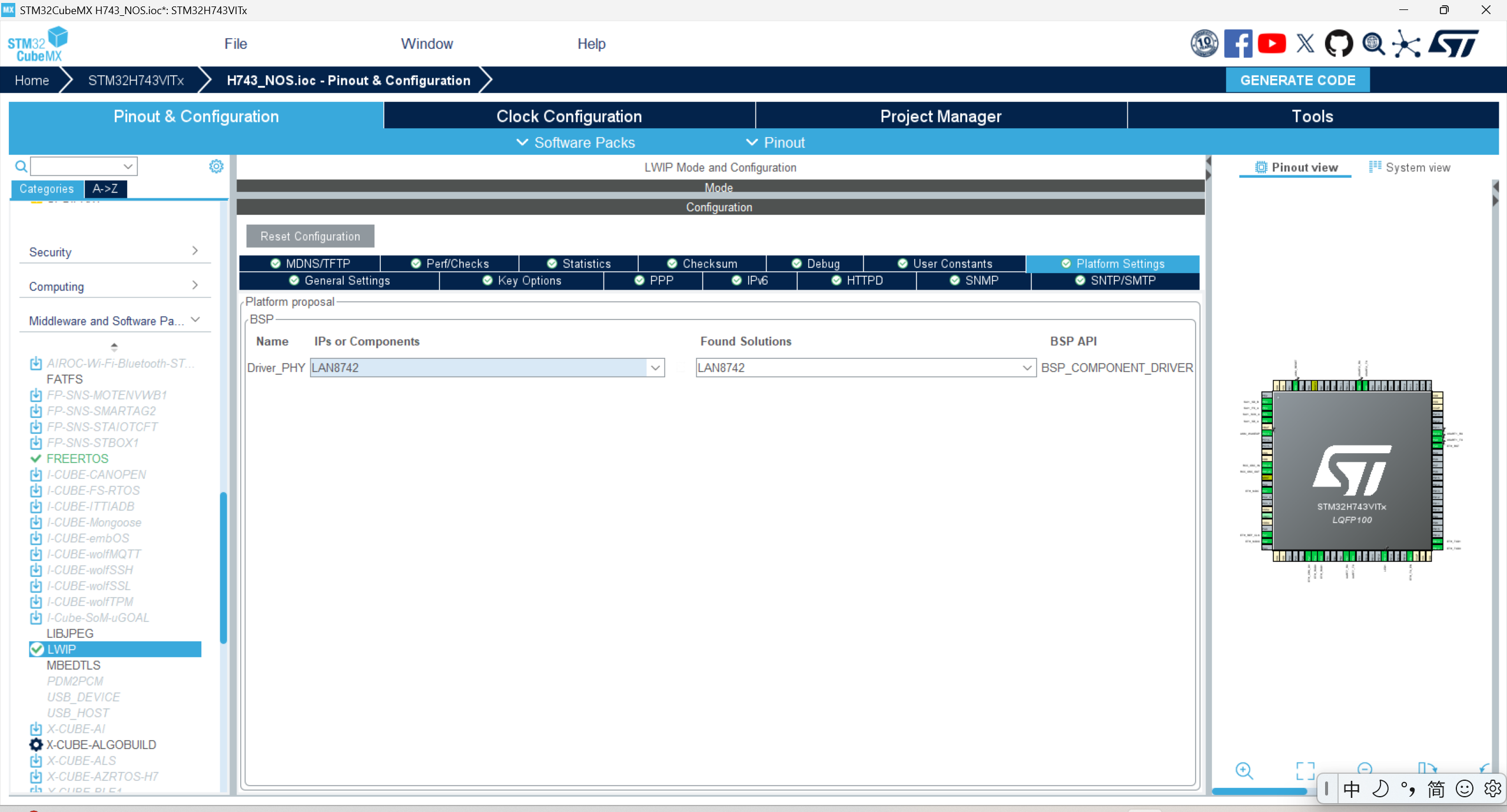Open the category search combo box arrow

tap(128, 167)
